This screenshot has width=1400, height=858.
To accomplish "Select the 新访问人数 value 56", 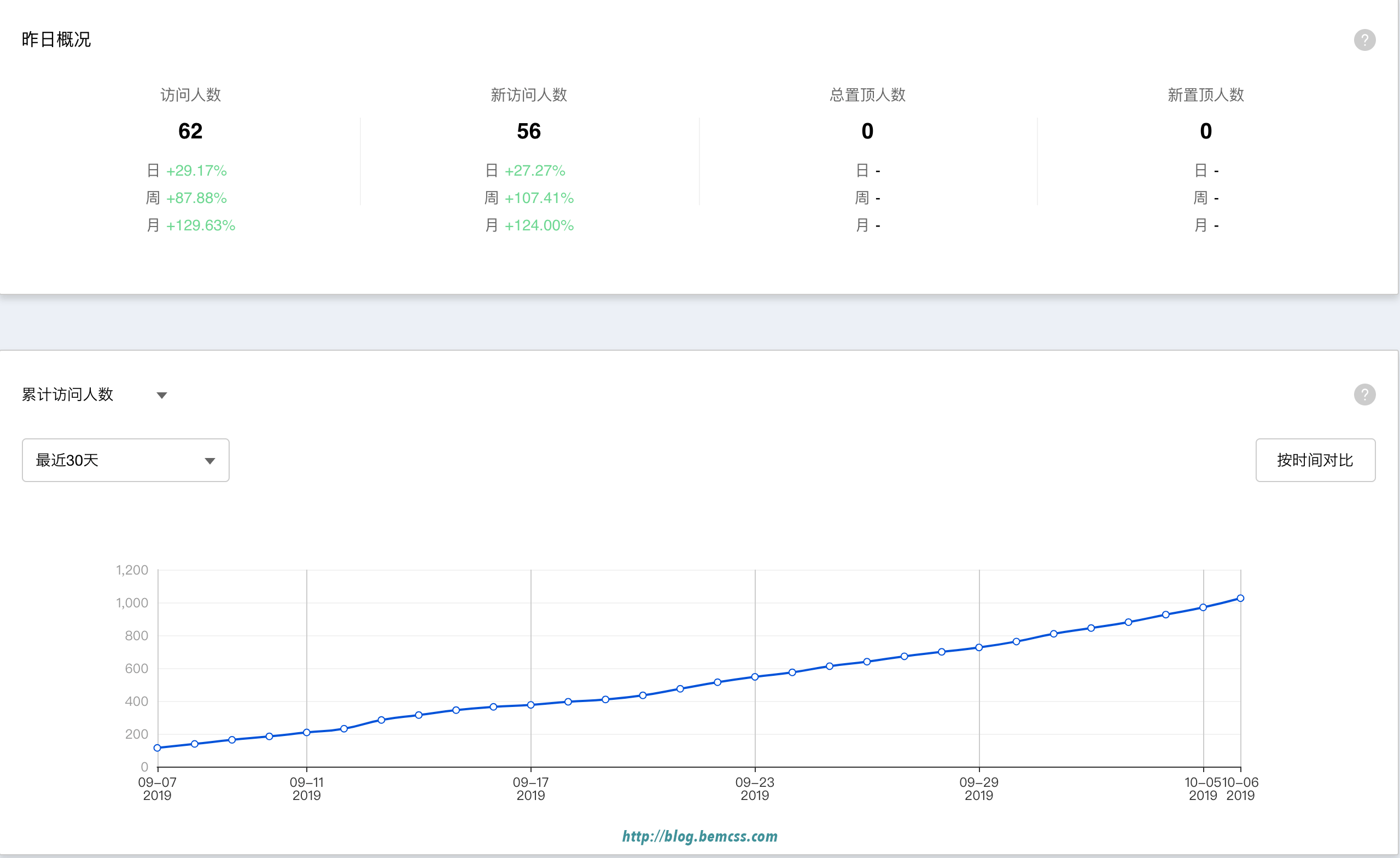I will click(529, 131).
